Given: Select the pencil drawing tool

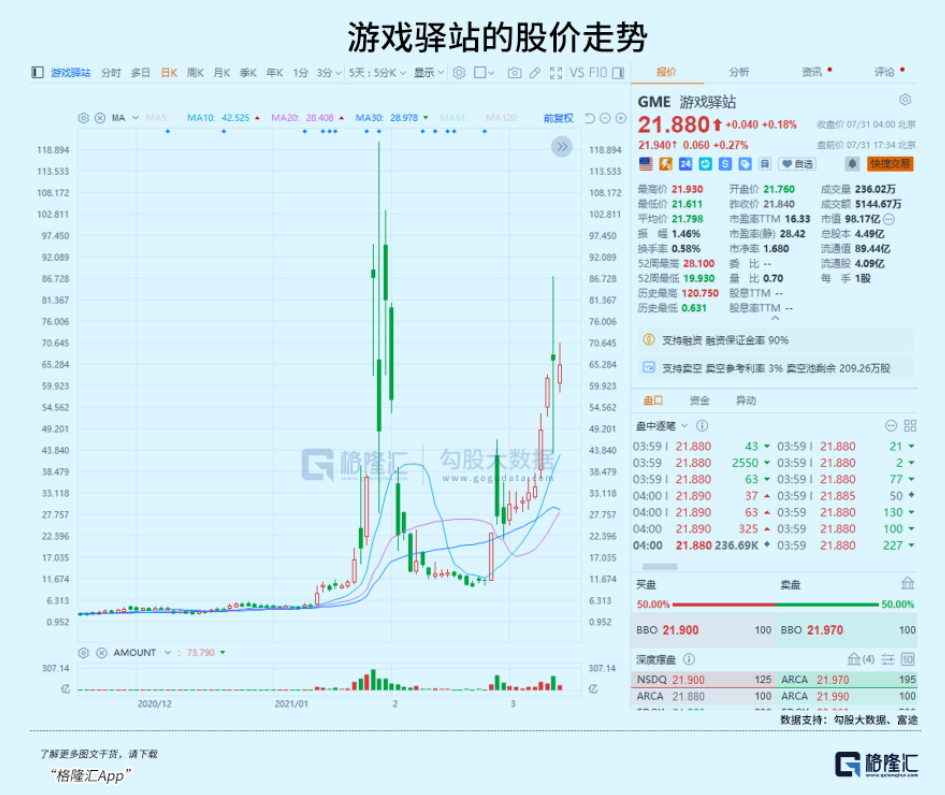Looking at the screenshot, I should 535,73.
